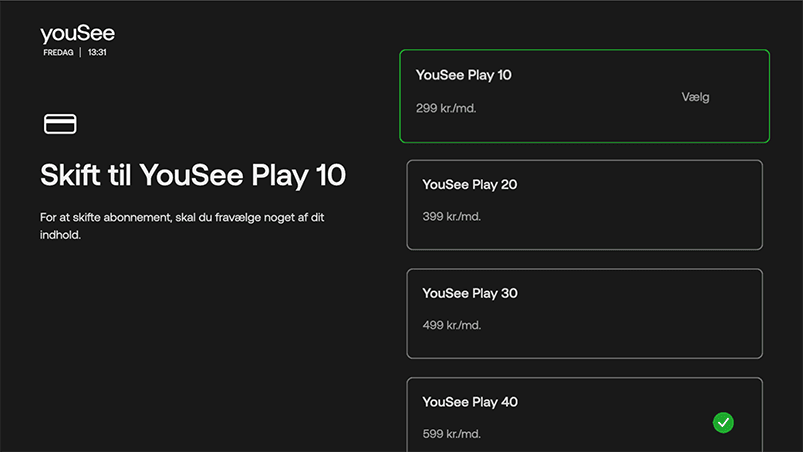Click the 599 kr./md. price
803x452 pixels.
coord(451,434)
